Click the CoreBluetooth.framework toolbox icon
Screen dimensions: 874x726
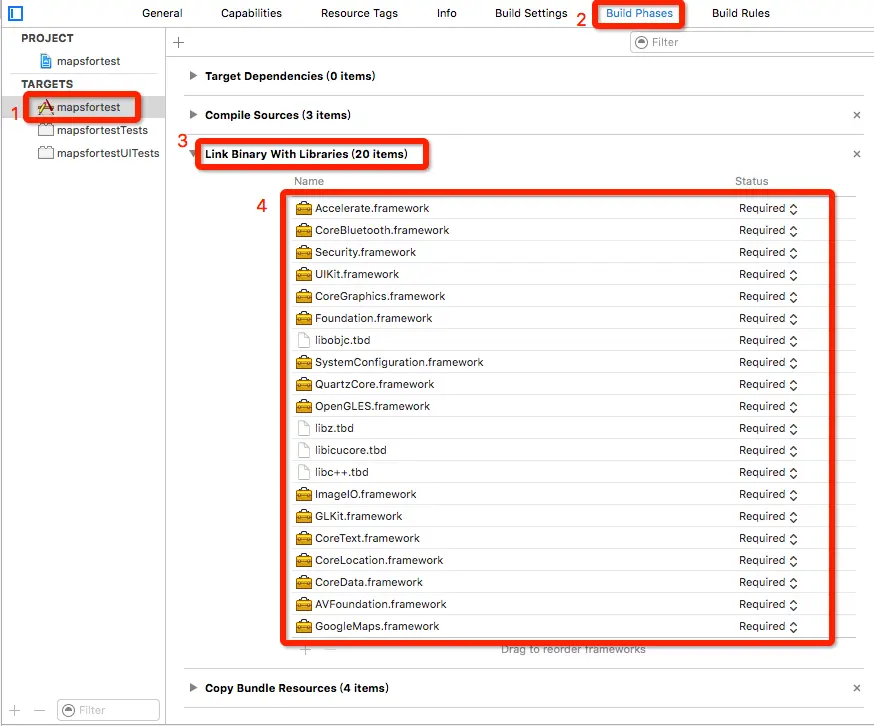pyautogui.click(x=304, y=230)
